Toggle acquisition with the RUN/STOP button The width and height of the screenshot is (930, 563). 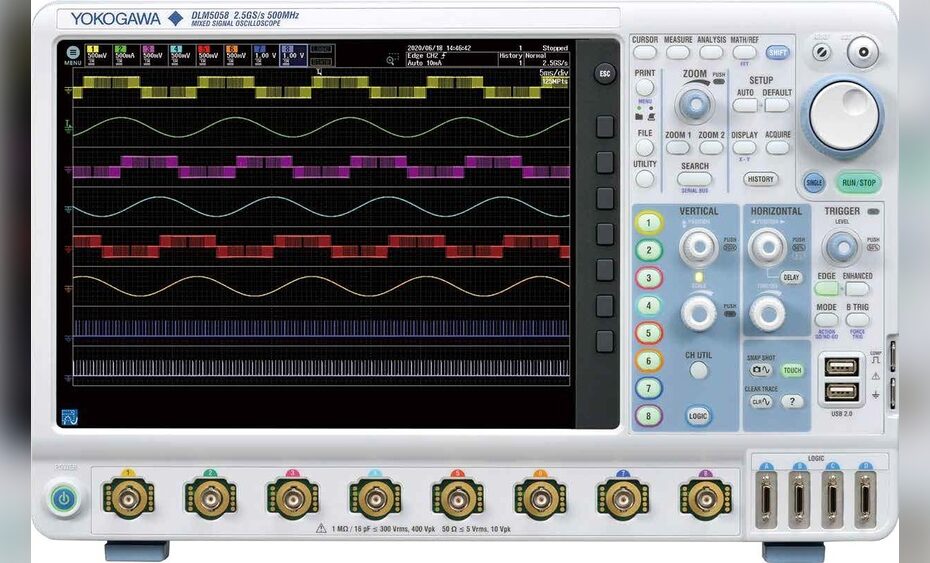[x=859, y=183]
